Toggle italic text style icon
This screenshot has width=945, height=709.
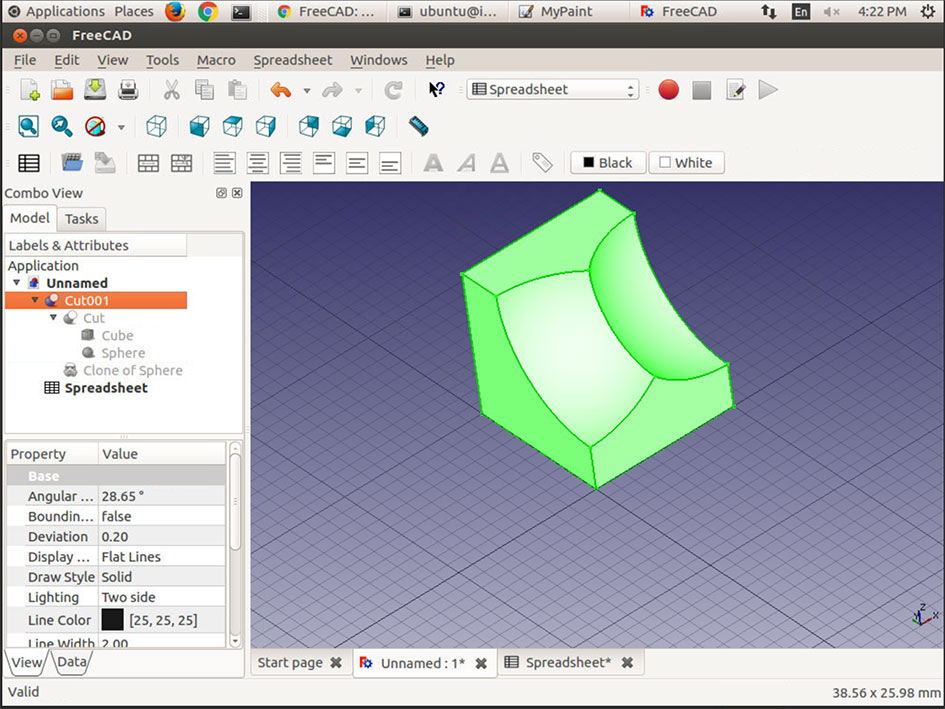tap(466, 163)
